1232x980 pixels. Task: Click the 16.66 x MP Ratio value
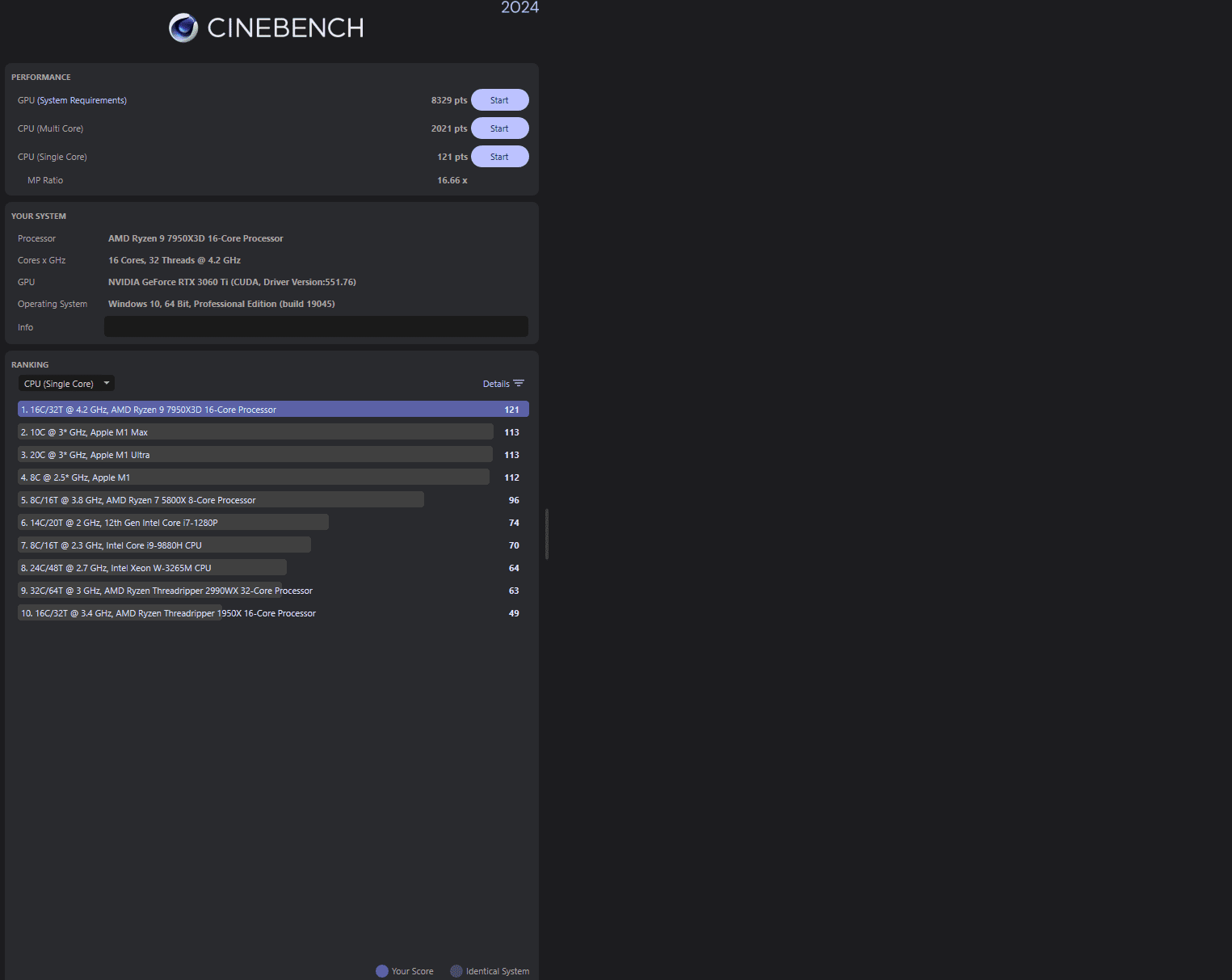tap(452, 180)
